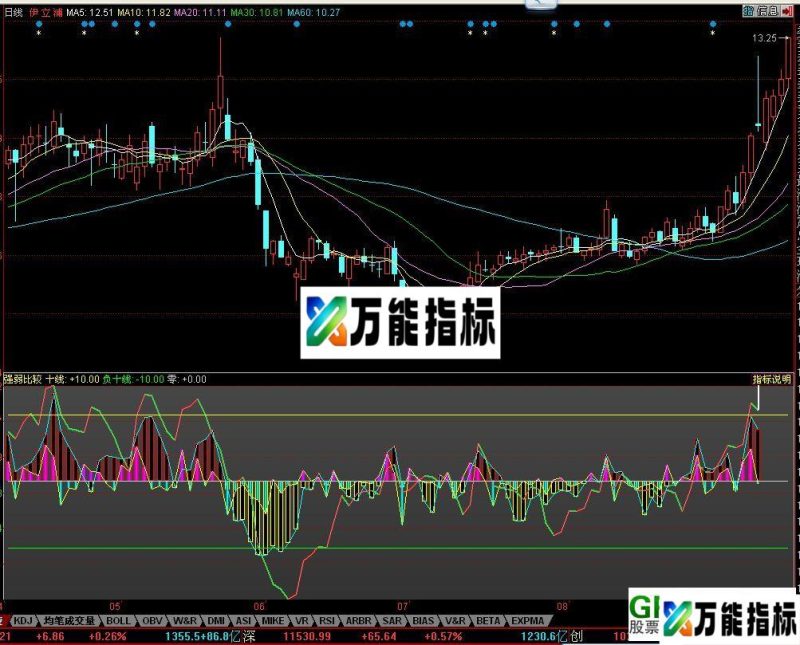
Task: Choose the RSI indicator tab
Action: (326, 621)
